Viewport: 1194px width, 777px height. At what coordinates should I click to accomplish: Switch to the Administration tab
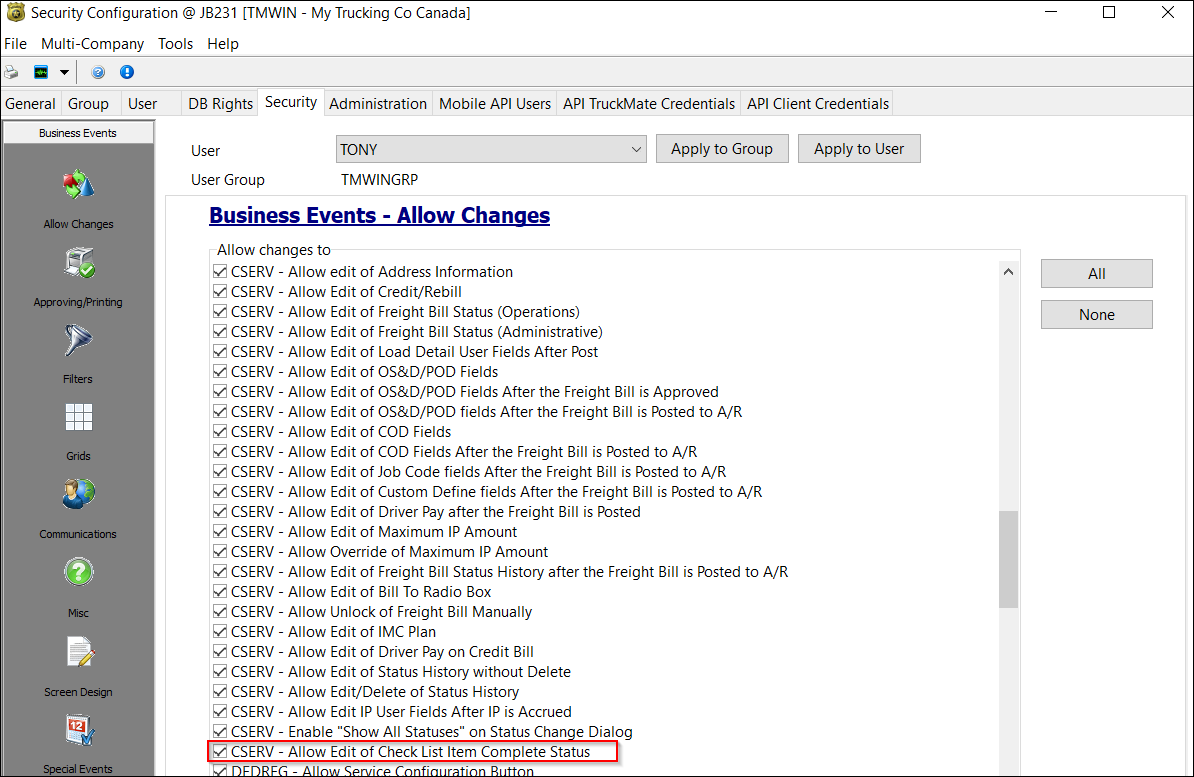378,104
